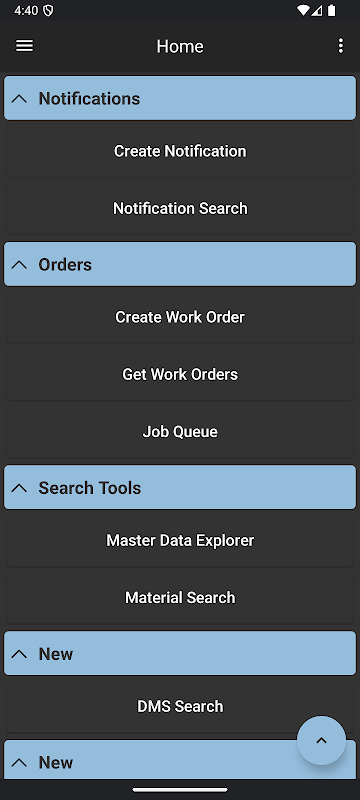Open DMS Search
360x800 pixels.
click(180, 706)
